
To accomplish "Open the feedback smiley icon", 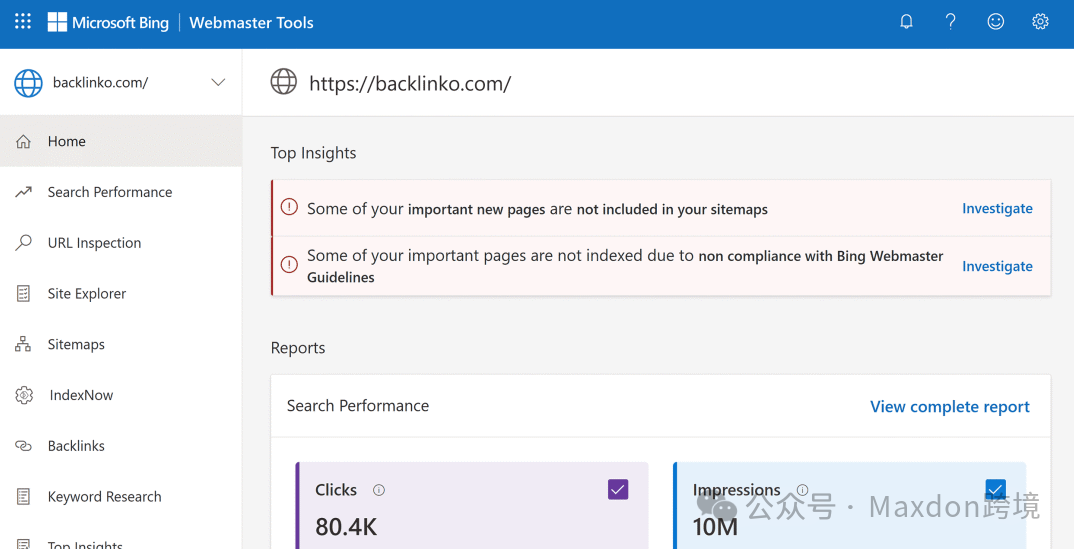I will (995, 22).
